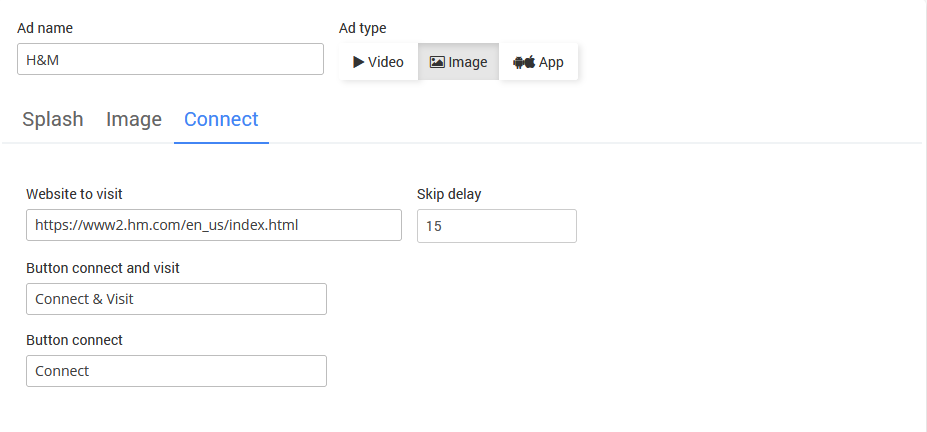Click the Ad type label
The width and height of the screenshot is (927, 432).
point(363,28)
